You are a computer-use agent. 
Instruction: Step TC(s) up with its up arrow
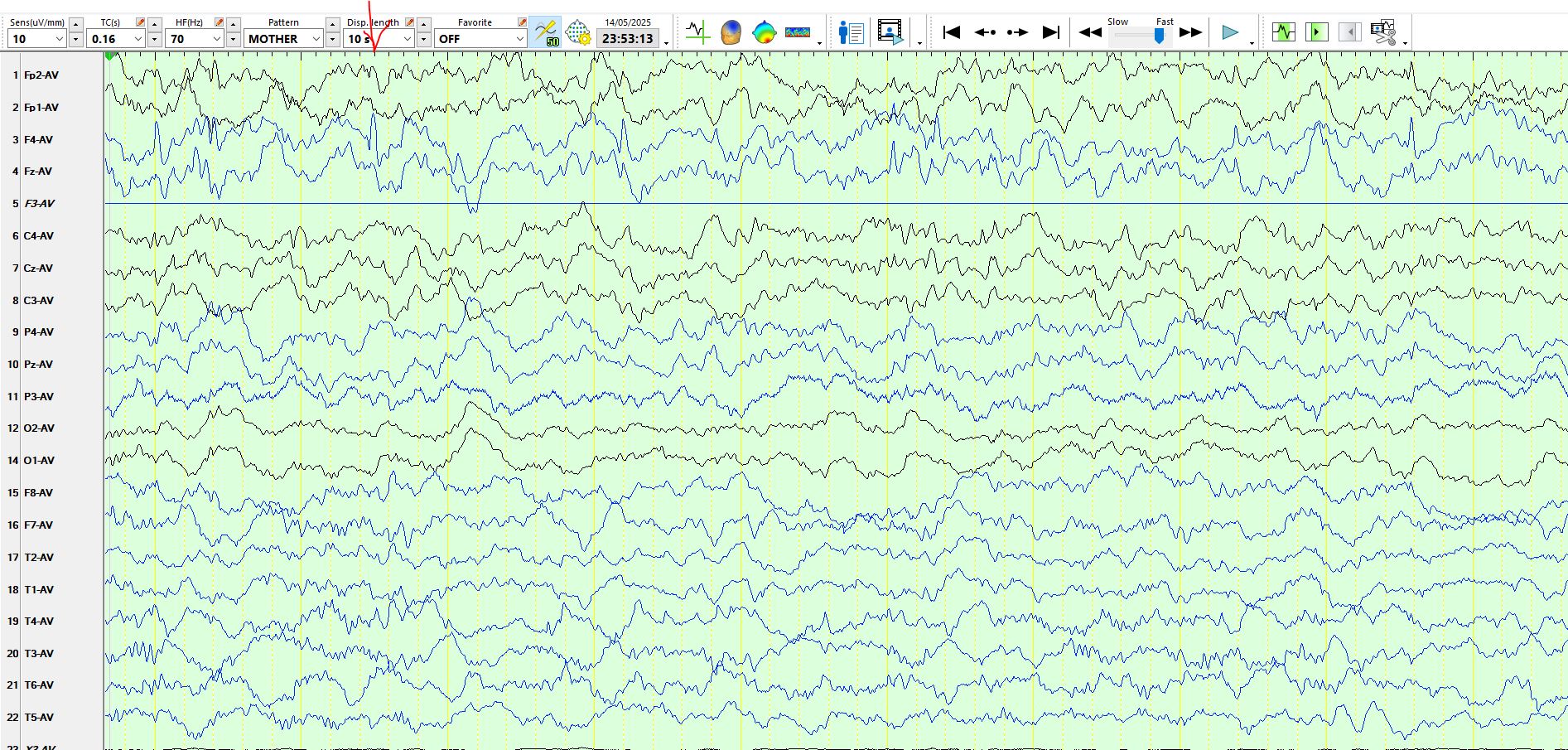click(155, 24)
